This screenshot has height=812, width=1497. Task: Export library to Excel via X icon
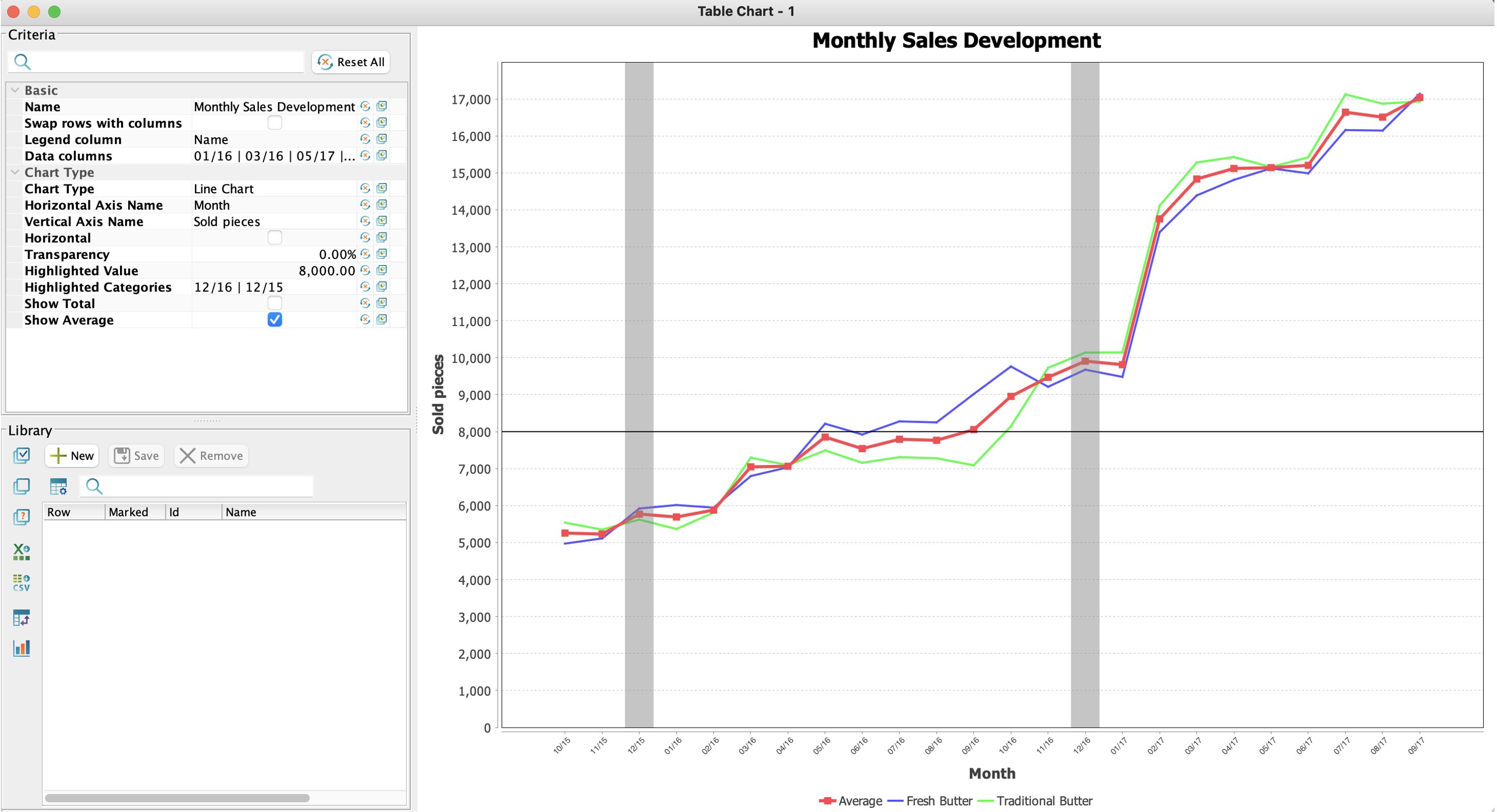pos(21,552)
